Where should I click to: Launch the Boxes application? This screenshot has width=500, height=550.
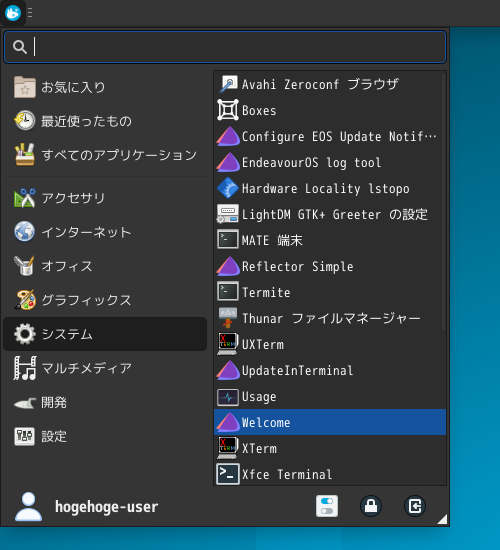330,110
